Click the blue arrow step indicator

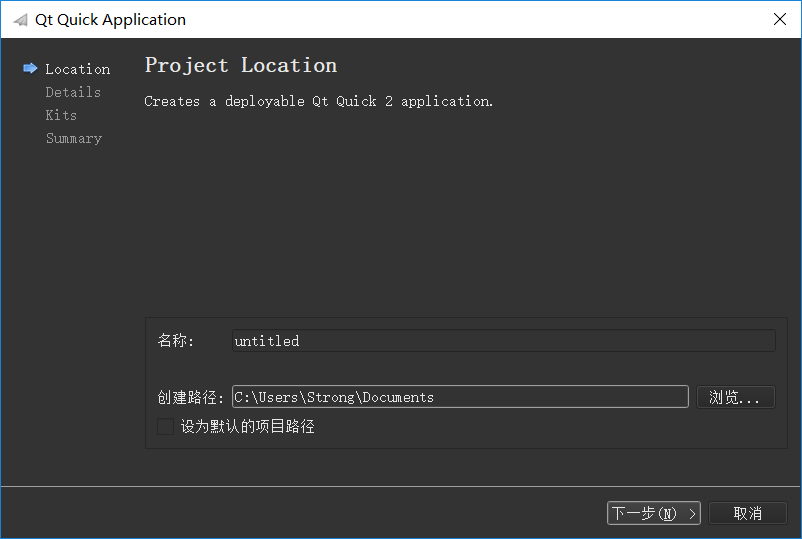click(x=30, y=68)
